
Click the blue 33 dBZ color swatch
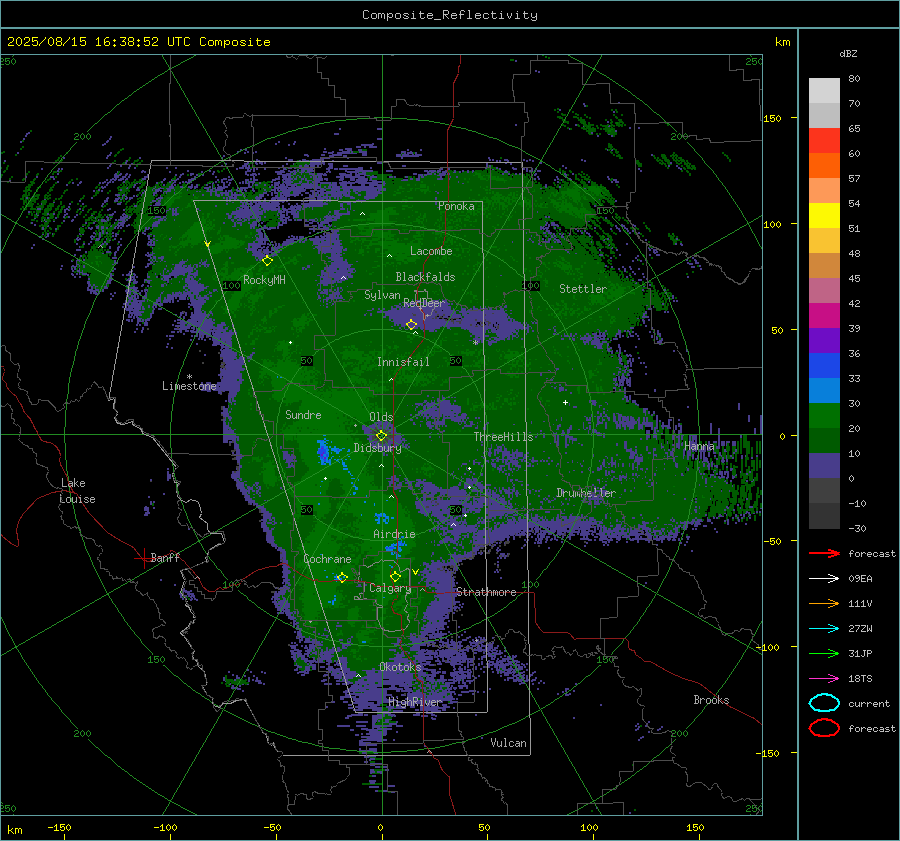(824, 366)
